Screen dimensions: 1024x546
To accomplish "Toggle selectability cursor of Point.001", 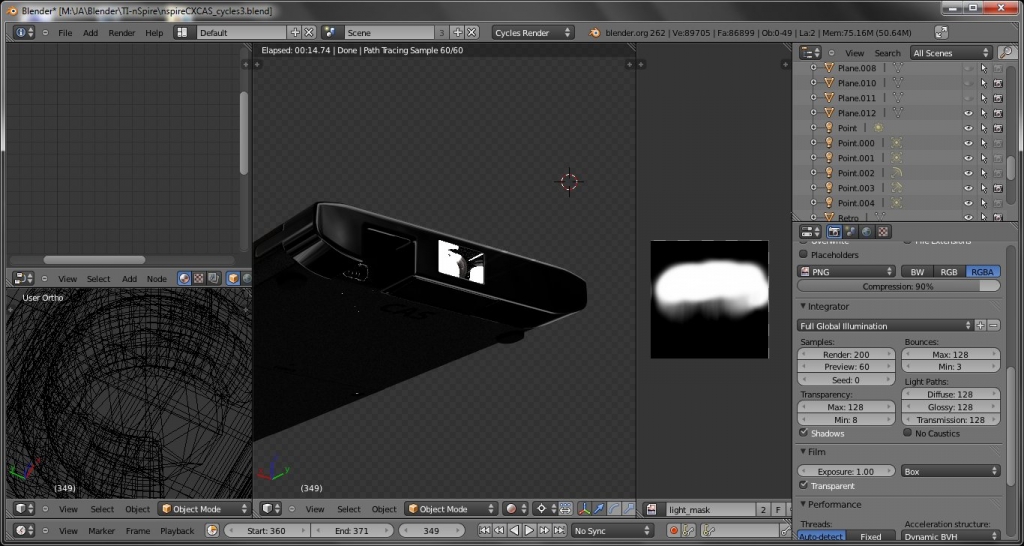I will tap(984, 158).
